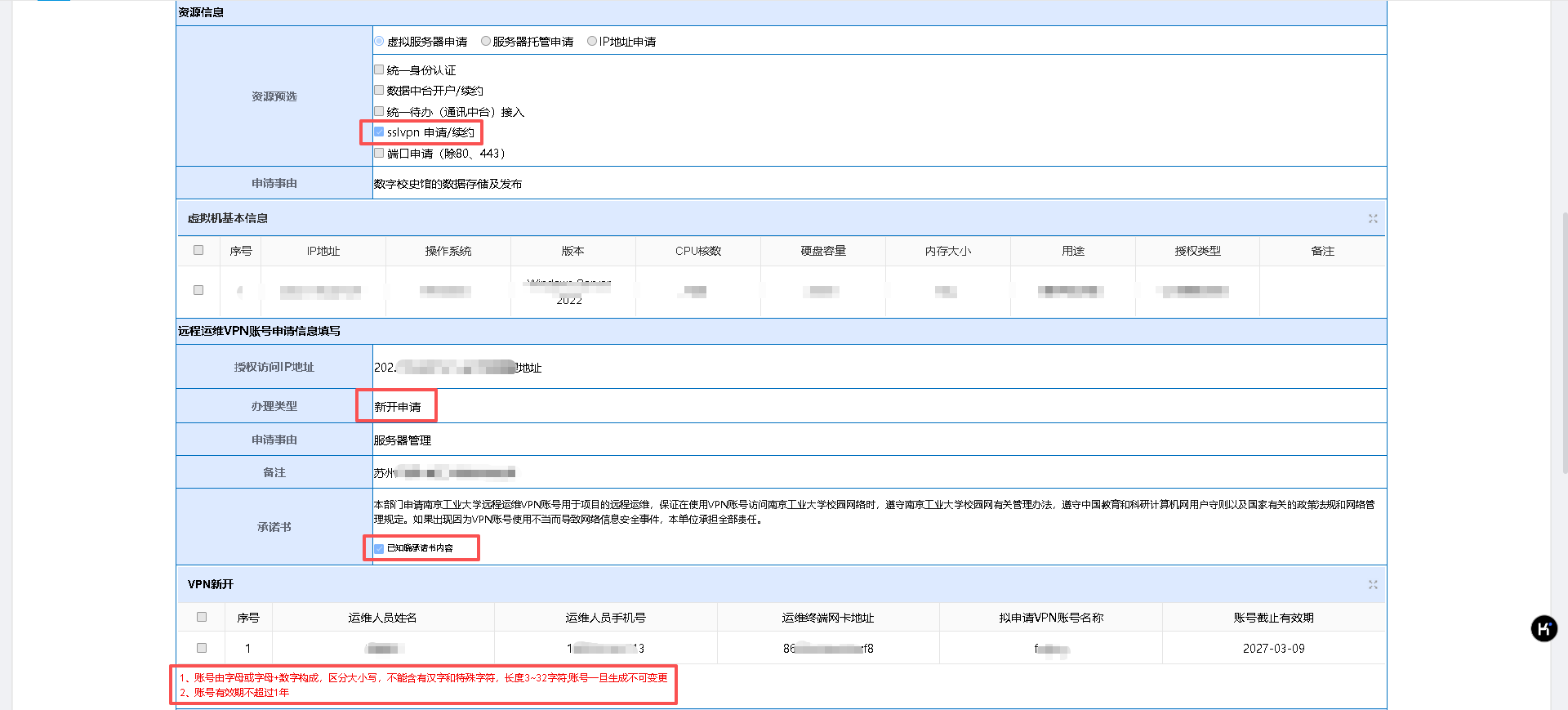The width and height of the screenshot is (1568, 710).
Task: Tick the 统一待办（通讯中台）接入 checkbox
Action: tap(379, 111)
